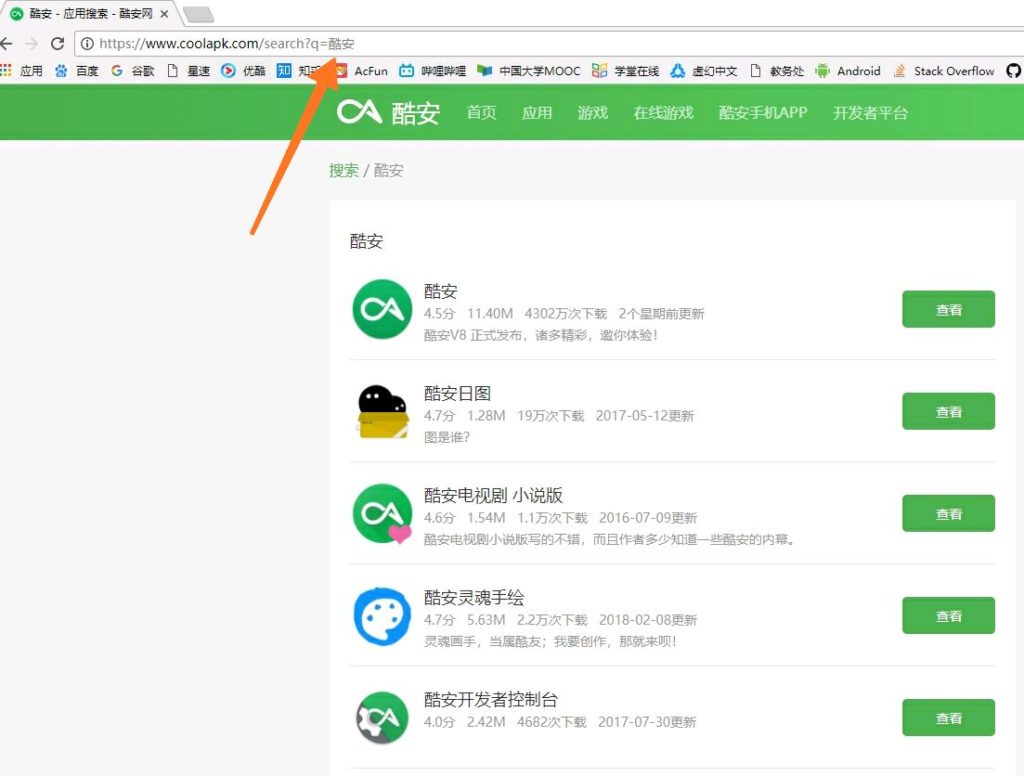Open the Stack Overflow bookmark
Image resolution: width=1024 pixels, height=776 pixels.
pos(943,71)
